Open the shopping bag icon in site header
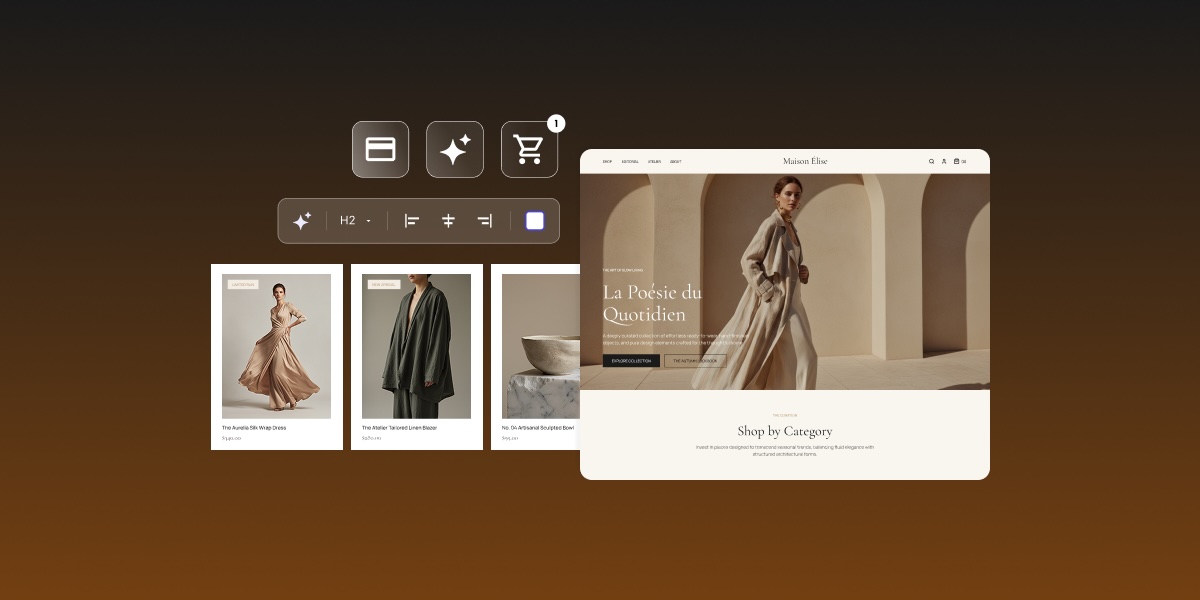The width and height of the screenshot is (1200, 600). pos(957,161)
